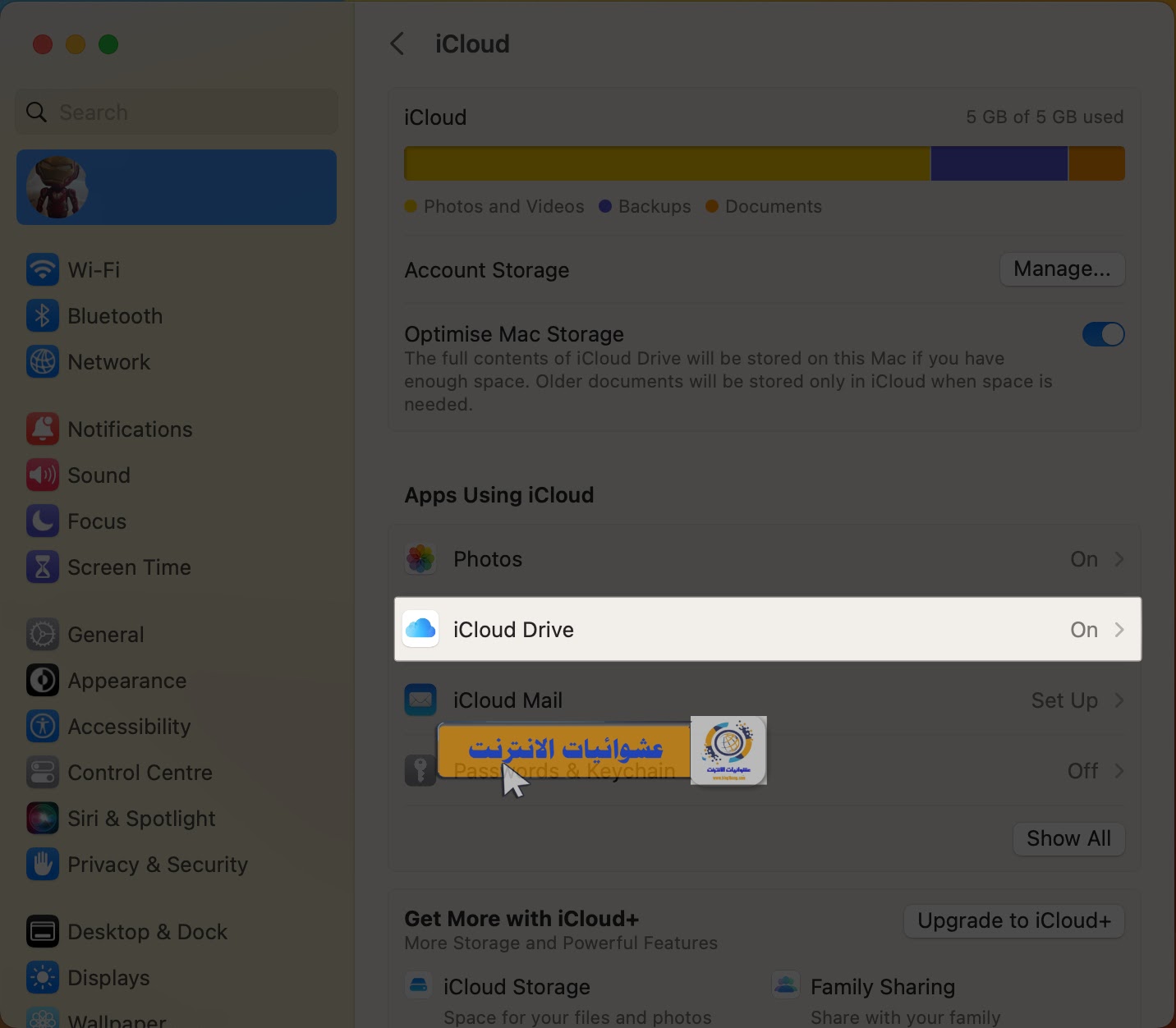Open Notifications bell icon
The height and width of the screenshot is (1028, 1176).
[x=42, y=429]
